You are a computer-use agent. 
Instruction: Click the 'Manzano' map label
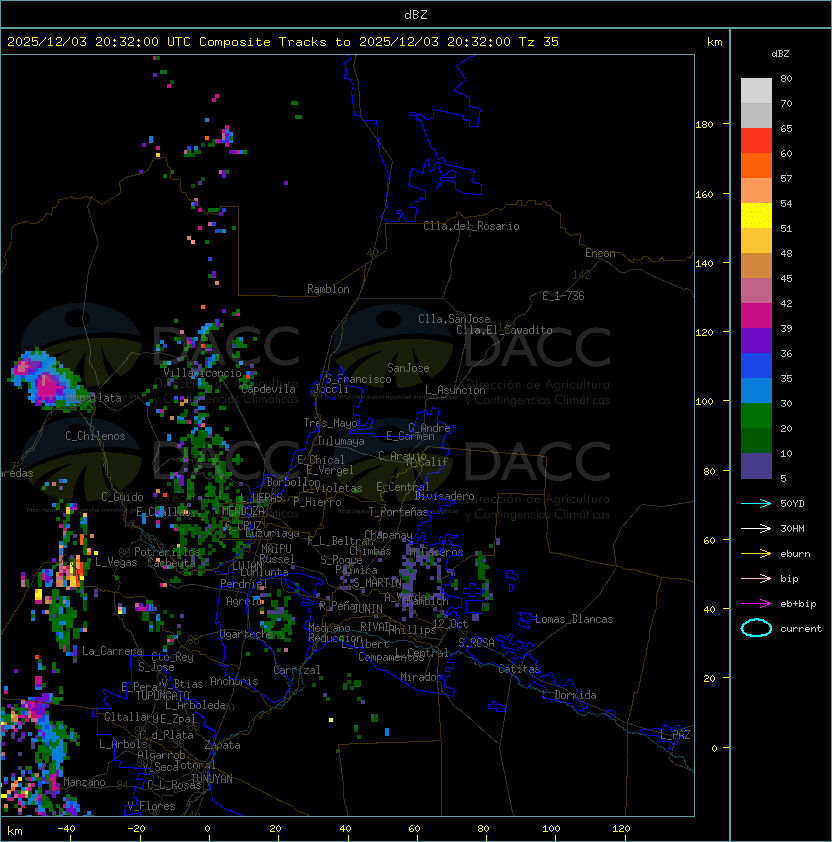tap(84, 782)
